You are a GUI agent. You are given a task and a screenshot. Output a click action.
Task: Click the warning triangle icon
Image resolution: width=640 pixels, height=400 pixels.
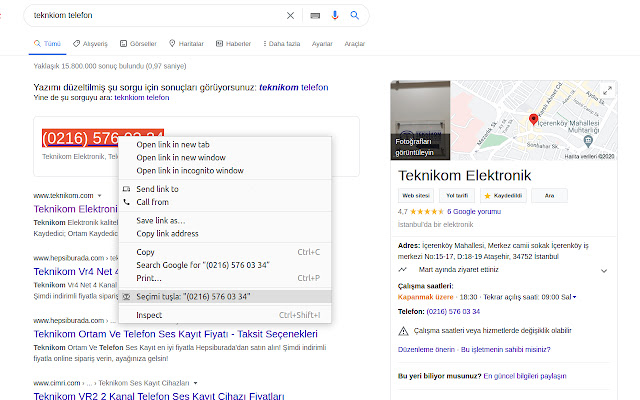(x=403, y=331)
